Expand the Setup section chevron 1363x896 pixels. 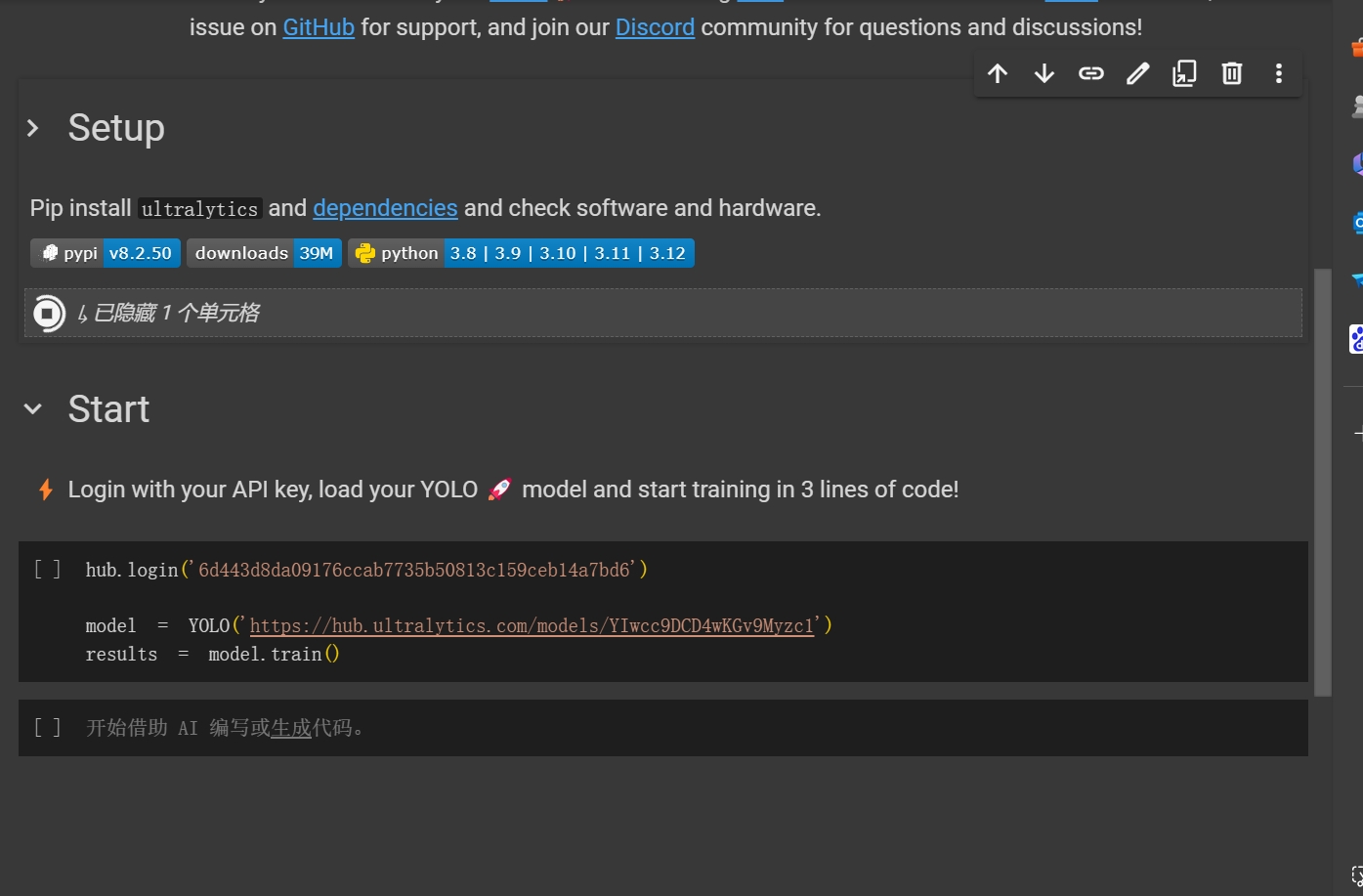coord(33,128)
